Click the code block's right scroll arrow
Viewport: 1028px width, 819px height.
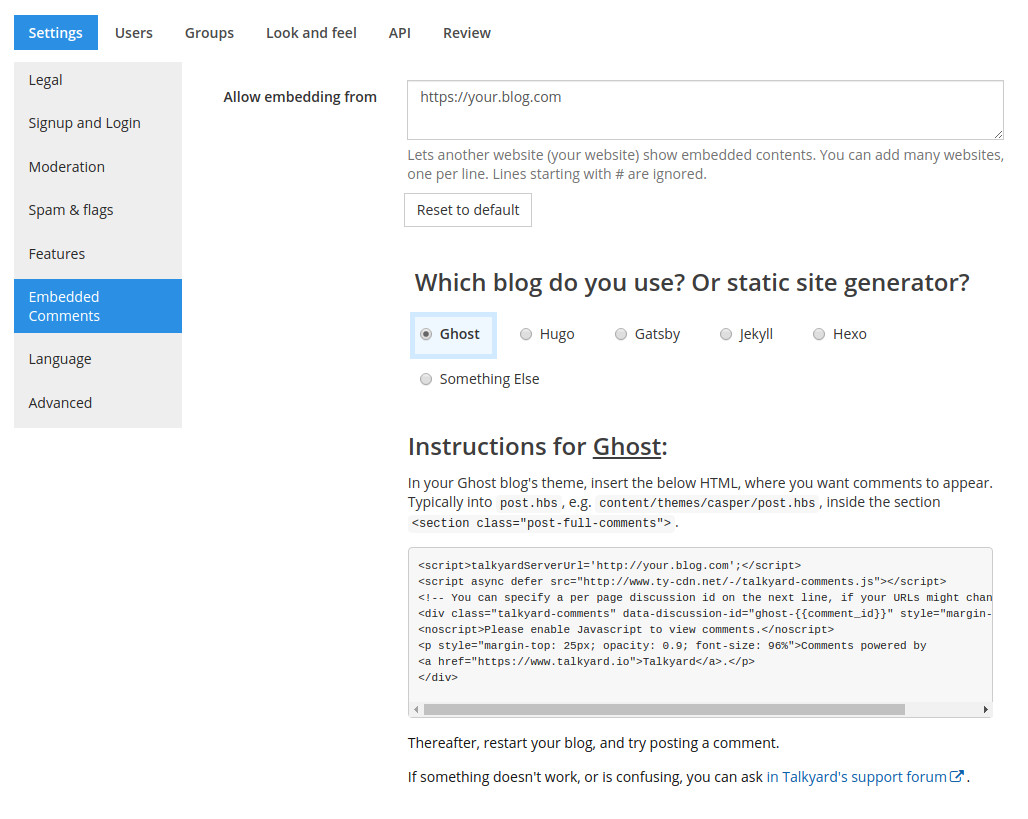(986, 709)
